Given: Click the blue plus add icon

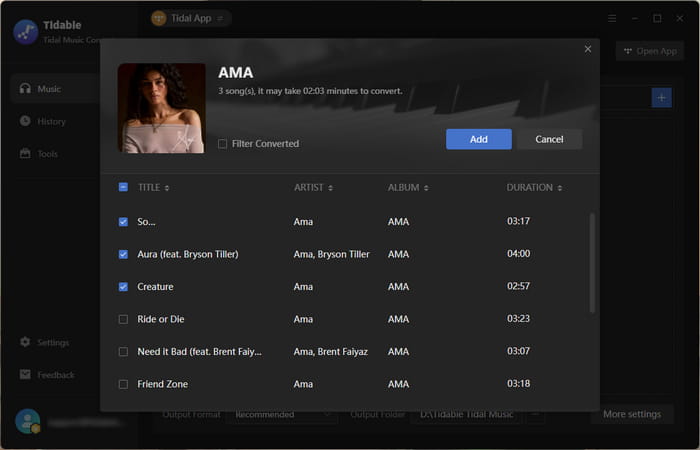Looking at the screenshot, I should pyautogui.click(x=662, y=97).
